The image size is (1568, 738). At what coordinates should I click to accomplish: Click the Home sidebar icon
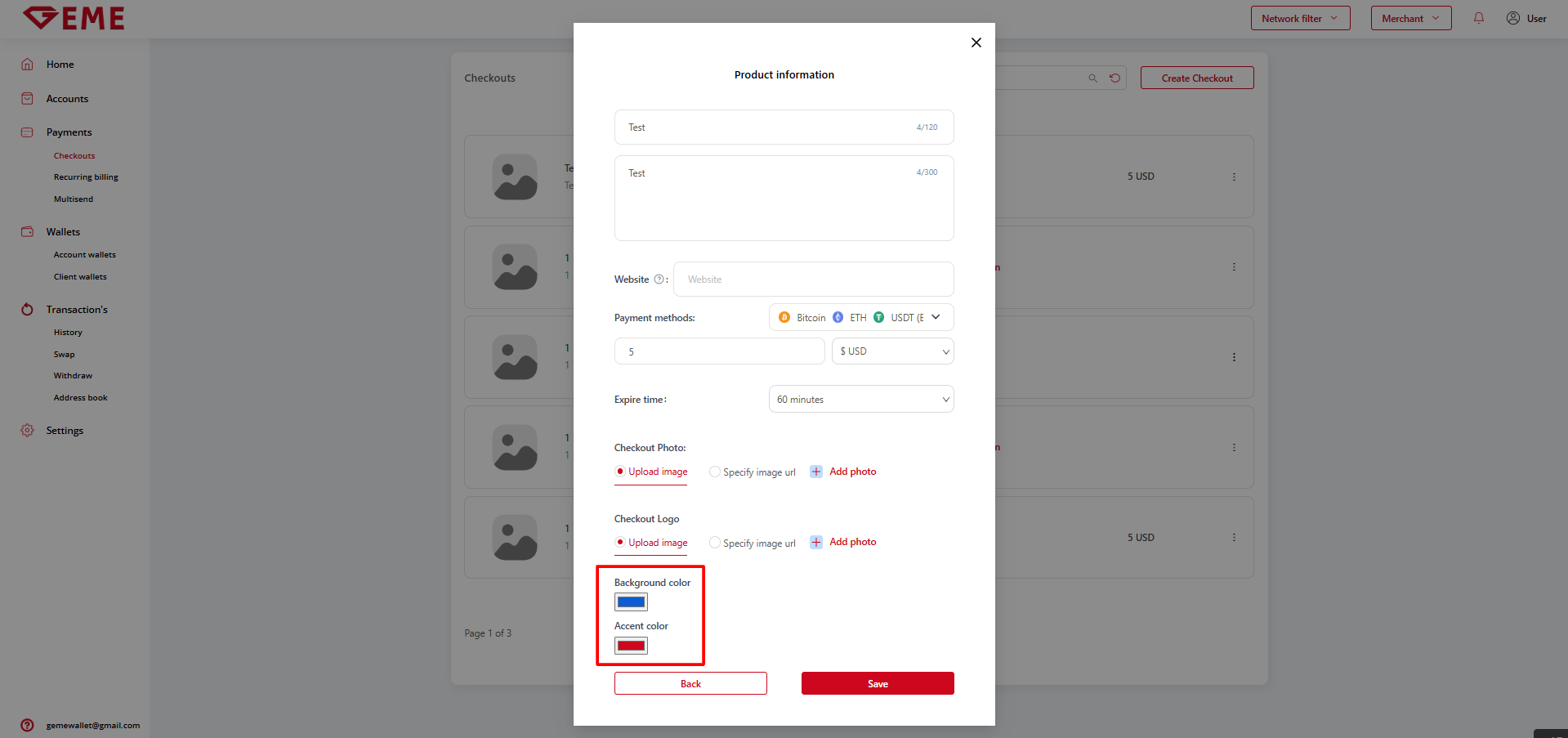click(27, 65)
